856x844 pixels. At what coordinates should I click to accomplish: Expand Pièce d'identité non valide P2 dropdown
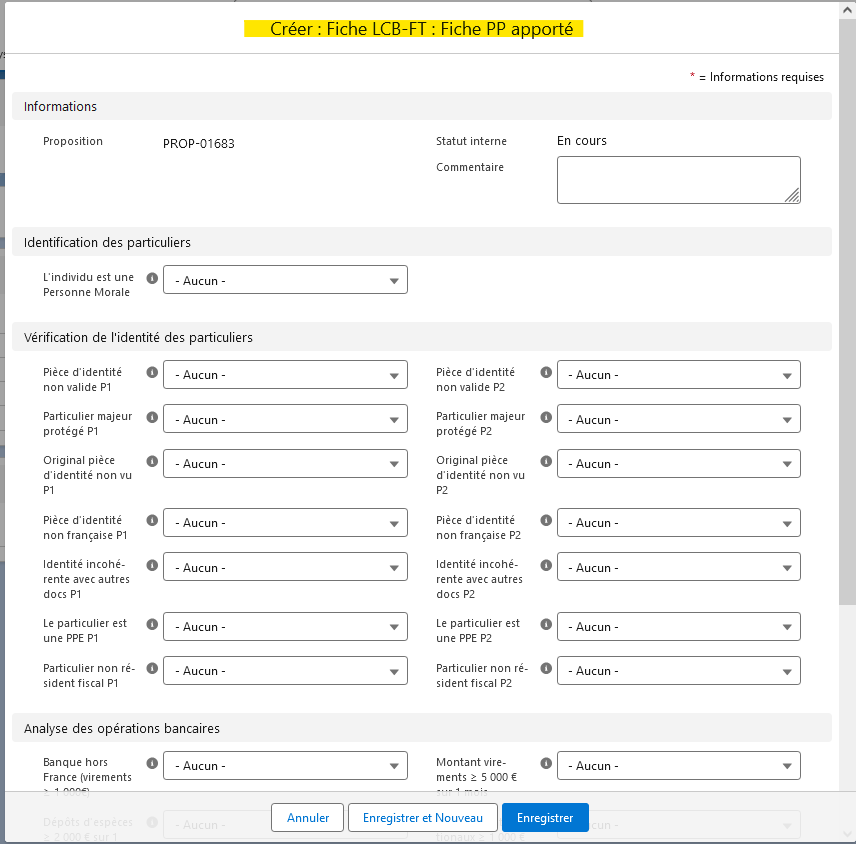(x=678, y=375)
